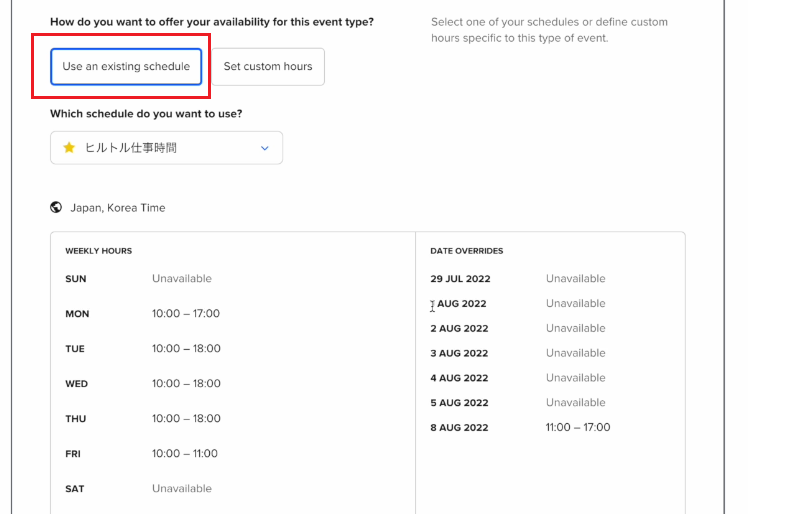Select the 29 JUL 2022 date override

(460, 279)
